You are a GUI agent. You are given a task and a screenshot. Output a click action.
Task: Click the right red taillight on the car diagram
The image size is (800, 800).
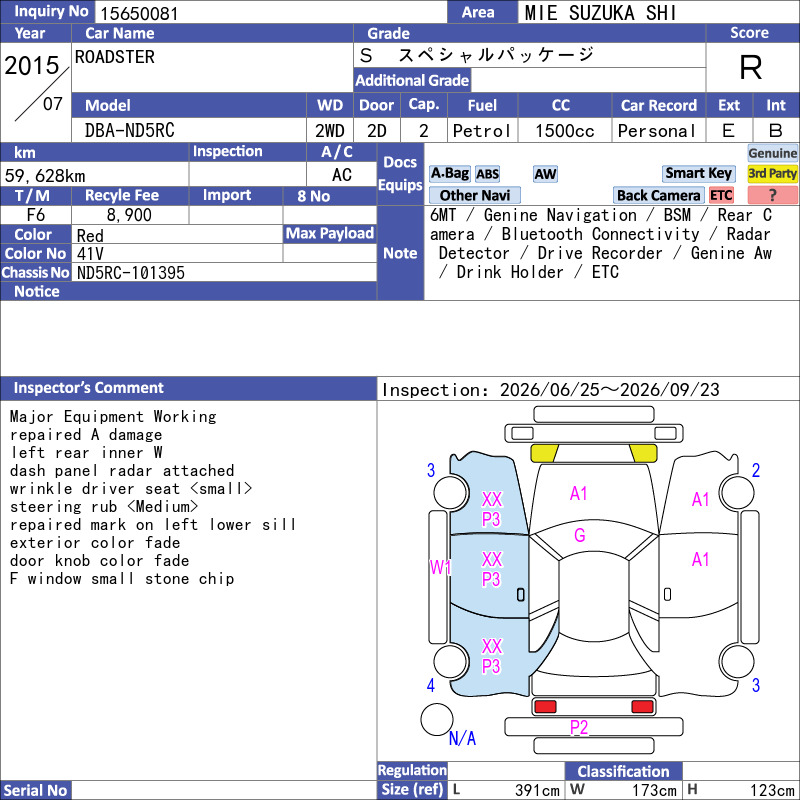[x=642, y=707]
